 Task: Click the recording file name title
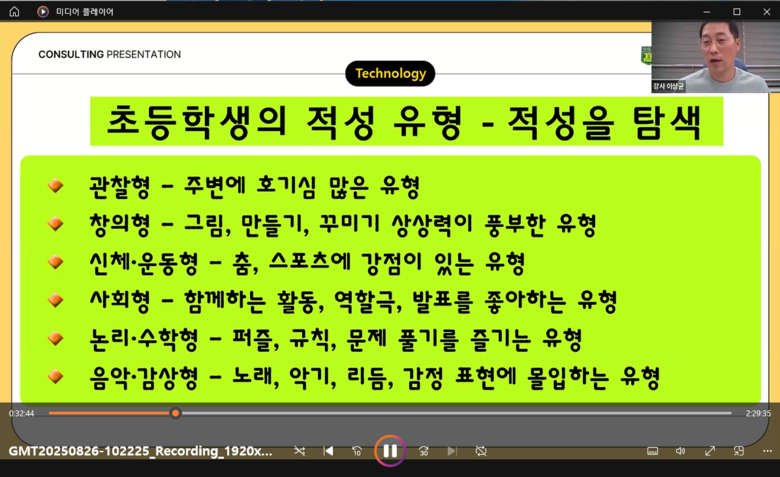point(140,451)
